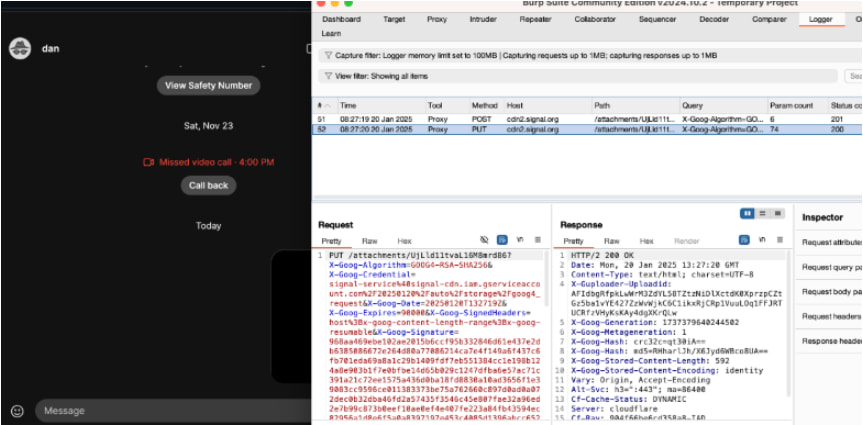Open hamburger options menu in Request pane

[x=538, y=240]
